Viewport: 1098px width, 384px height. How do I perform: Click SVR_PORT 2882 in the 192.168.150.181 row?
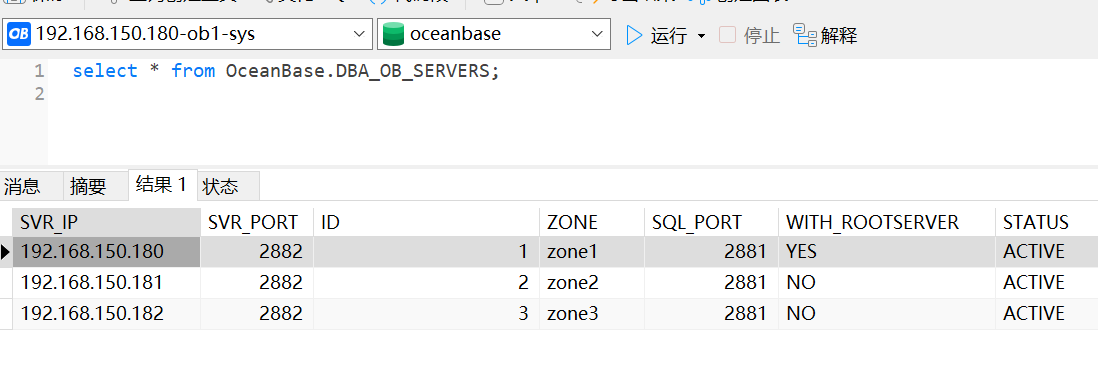click(x=257, y=282)
